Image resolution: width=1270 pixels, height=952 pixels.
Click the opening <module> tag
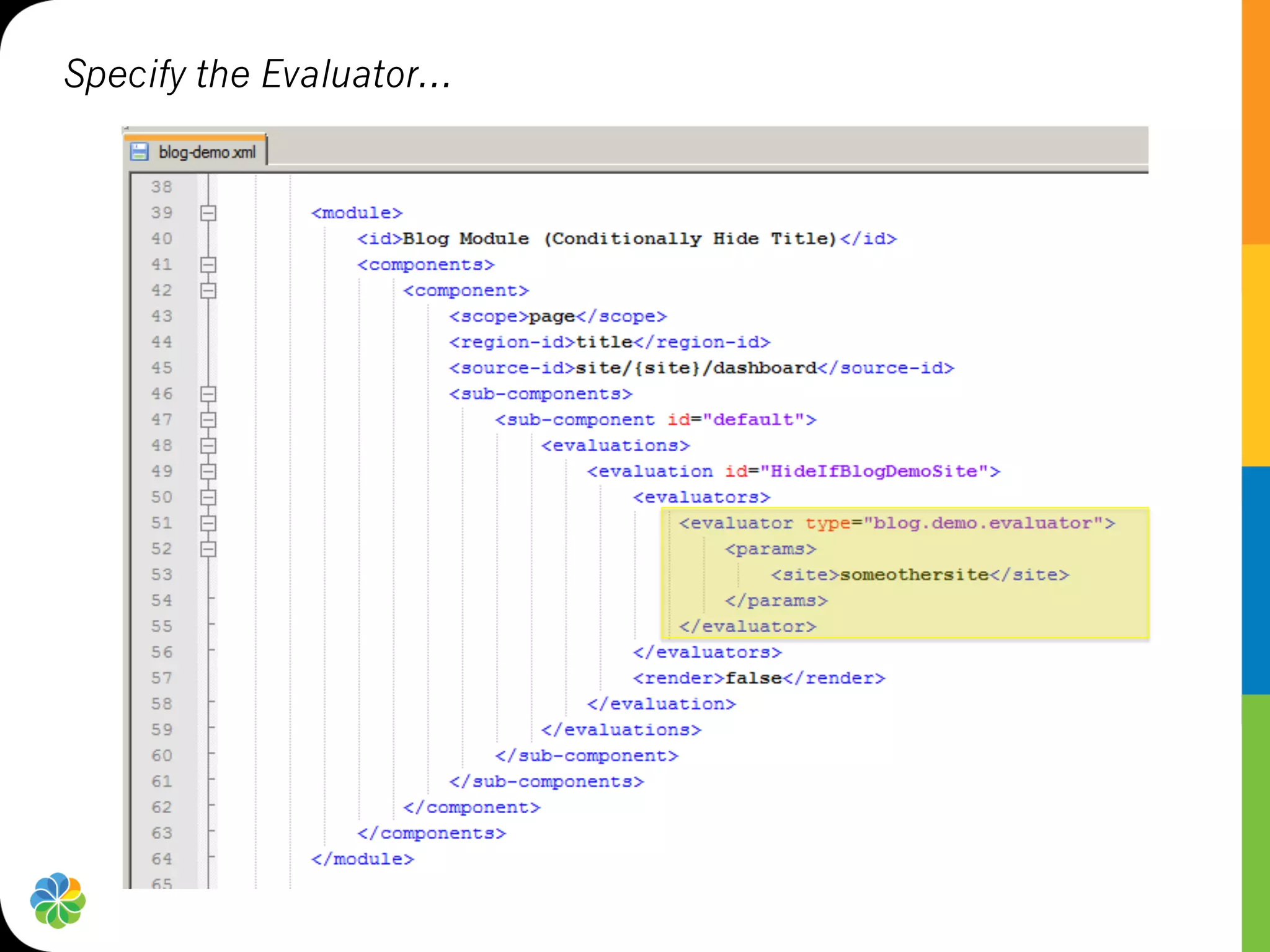(357, 213)
